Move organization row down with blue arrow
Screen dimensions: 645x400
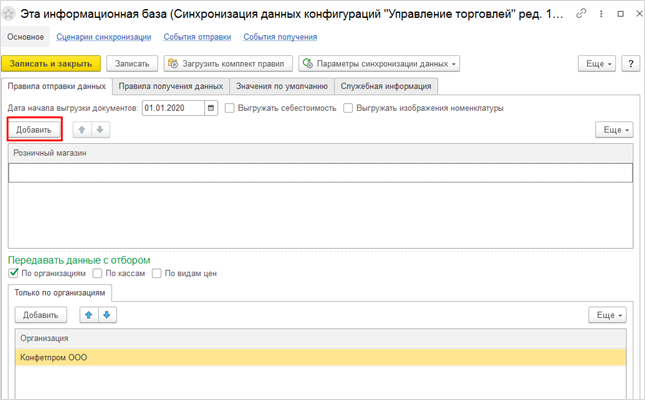106,315
